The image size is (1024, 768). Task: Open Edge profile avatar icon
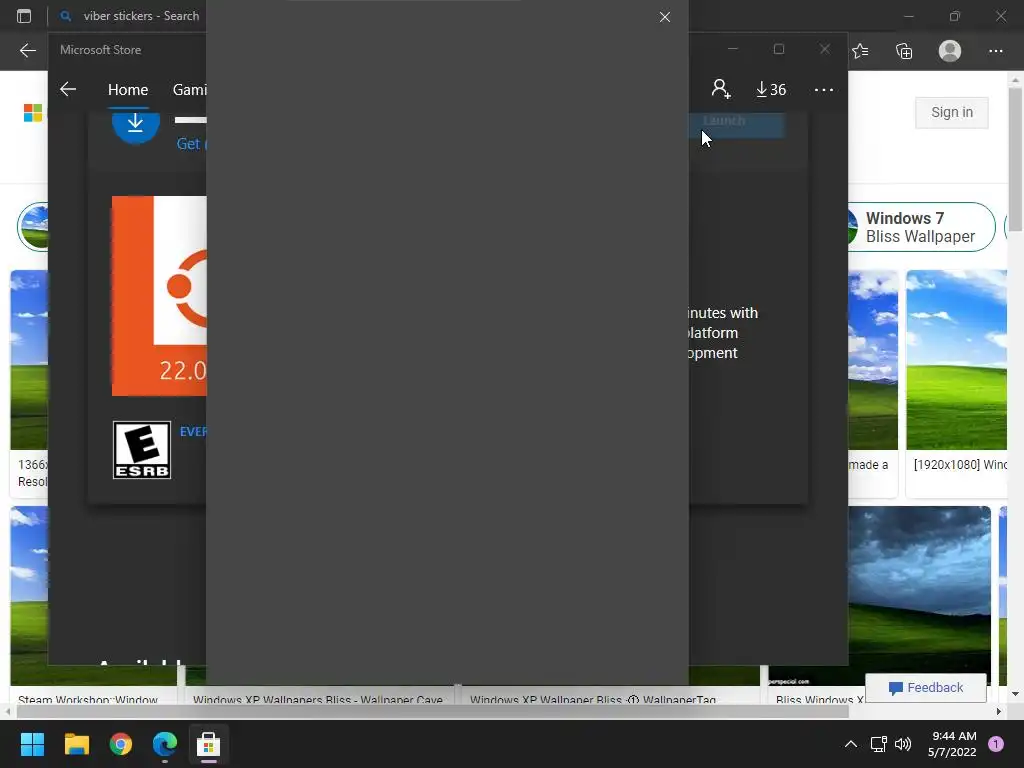pyautogui.click(x=950, y=51)
